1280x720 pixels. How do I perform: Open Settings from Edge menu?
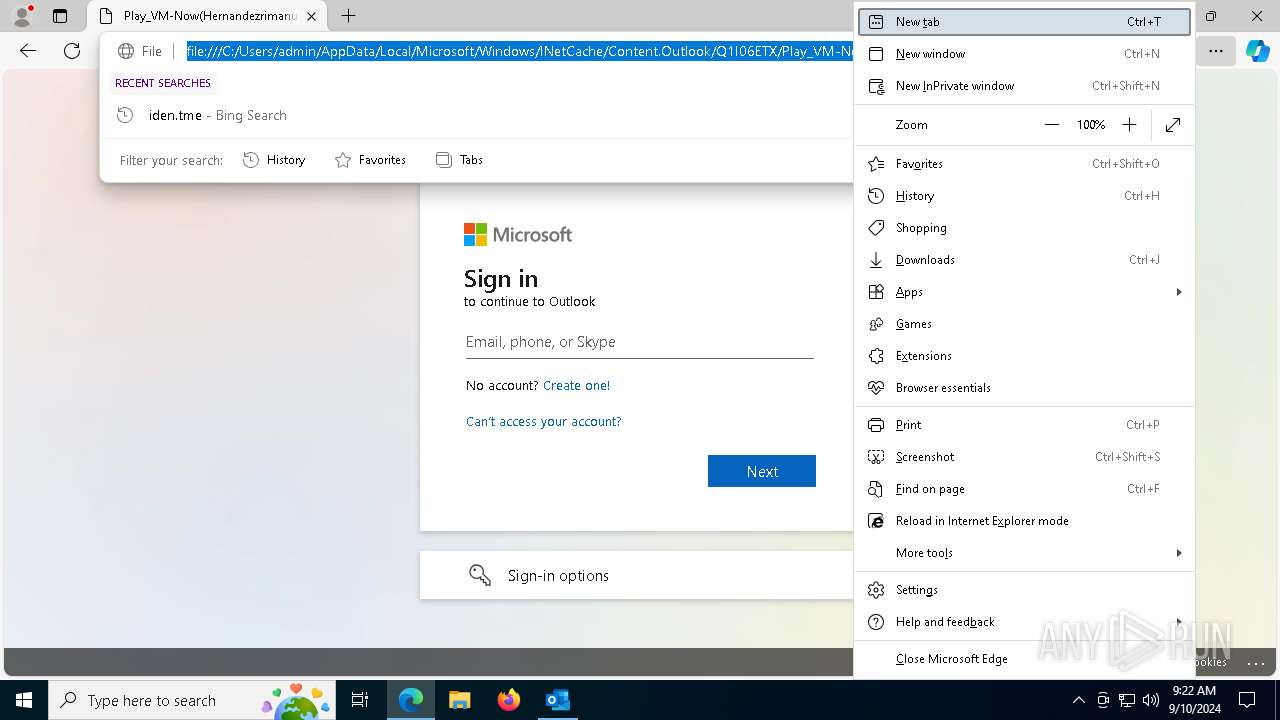pyautogui.click(x=1024, y=590)
